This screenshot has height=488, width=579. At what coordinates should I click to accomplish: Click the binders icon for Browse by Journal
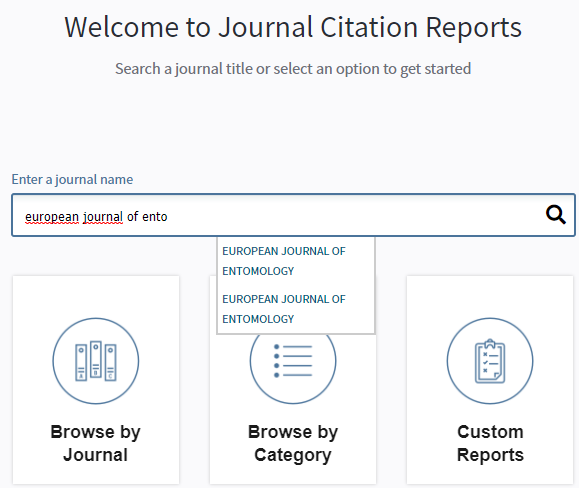[96, 361]
